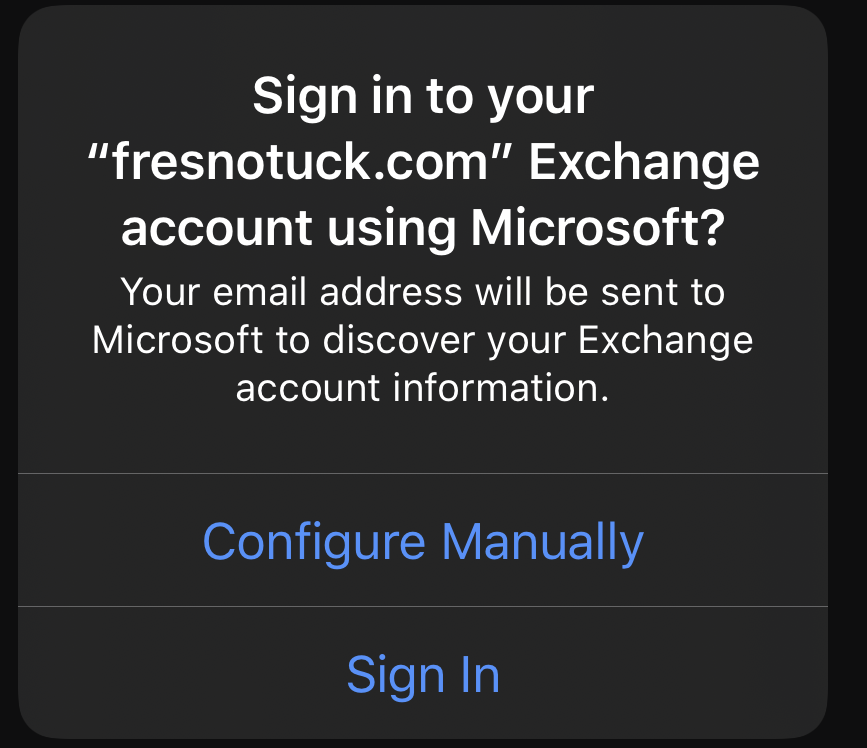Tap the Sign In button
The width and height of the screenshot is (867, 748).
423,675
